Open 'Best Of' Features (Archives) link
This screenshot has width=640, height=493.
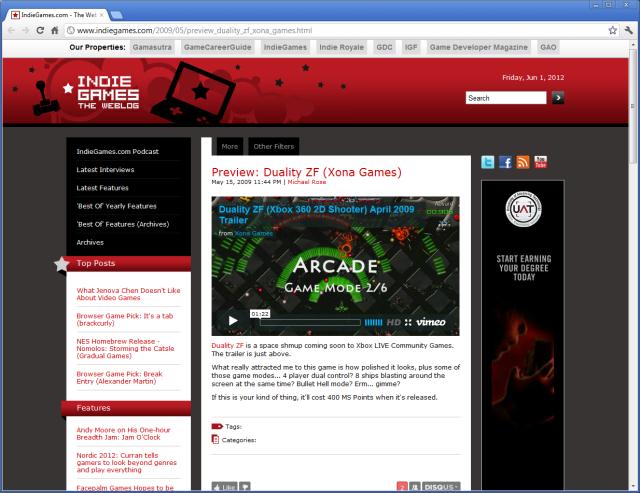coord(123,224)
